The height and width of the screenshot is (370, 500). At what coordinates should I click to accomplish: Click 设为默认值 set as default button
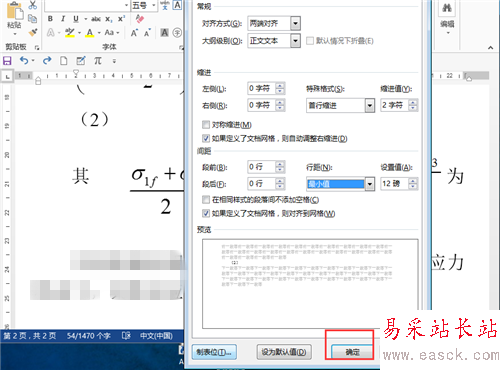click(284, 352)
